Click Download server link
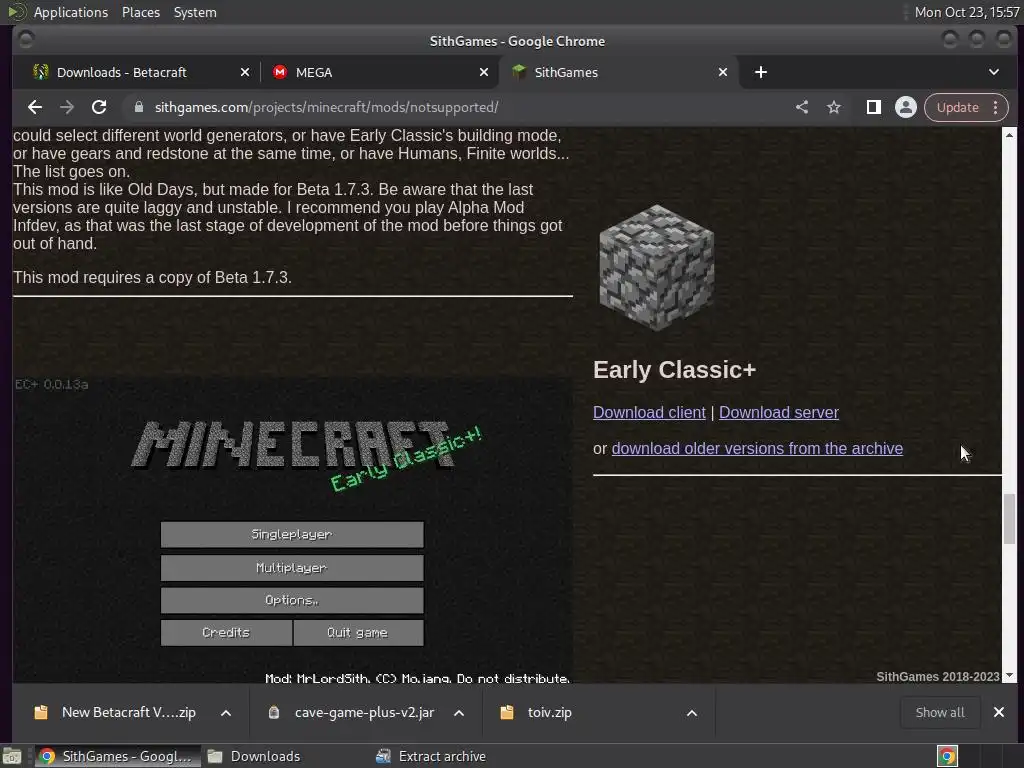 coord(778,413)
